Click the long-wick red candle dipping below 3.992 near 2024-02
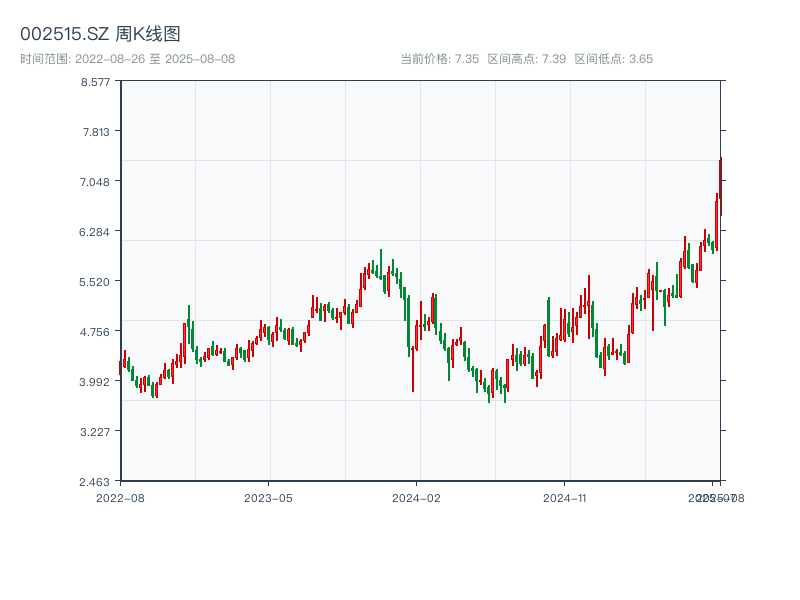This screenshot has height=600, width=800. (413, 367)
